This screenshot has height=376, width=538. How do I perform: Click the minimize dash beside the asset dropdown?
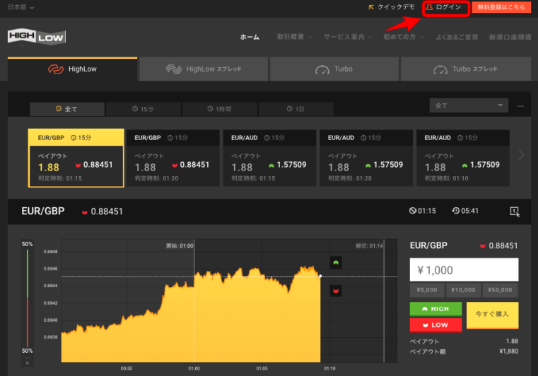(x=520, y=106)
